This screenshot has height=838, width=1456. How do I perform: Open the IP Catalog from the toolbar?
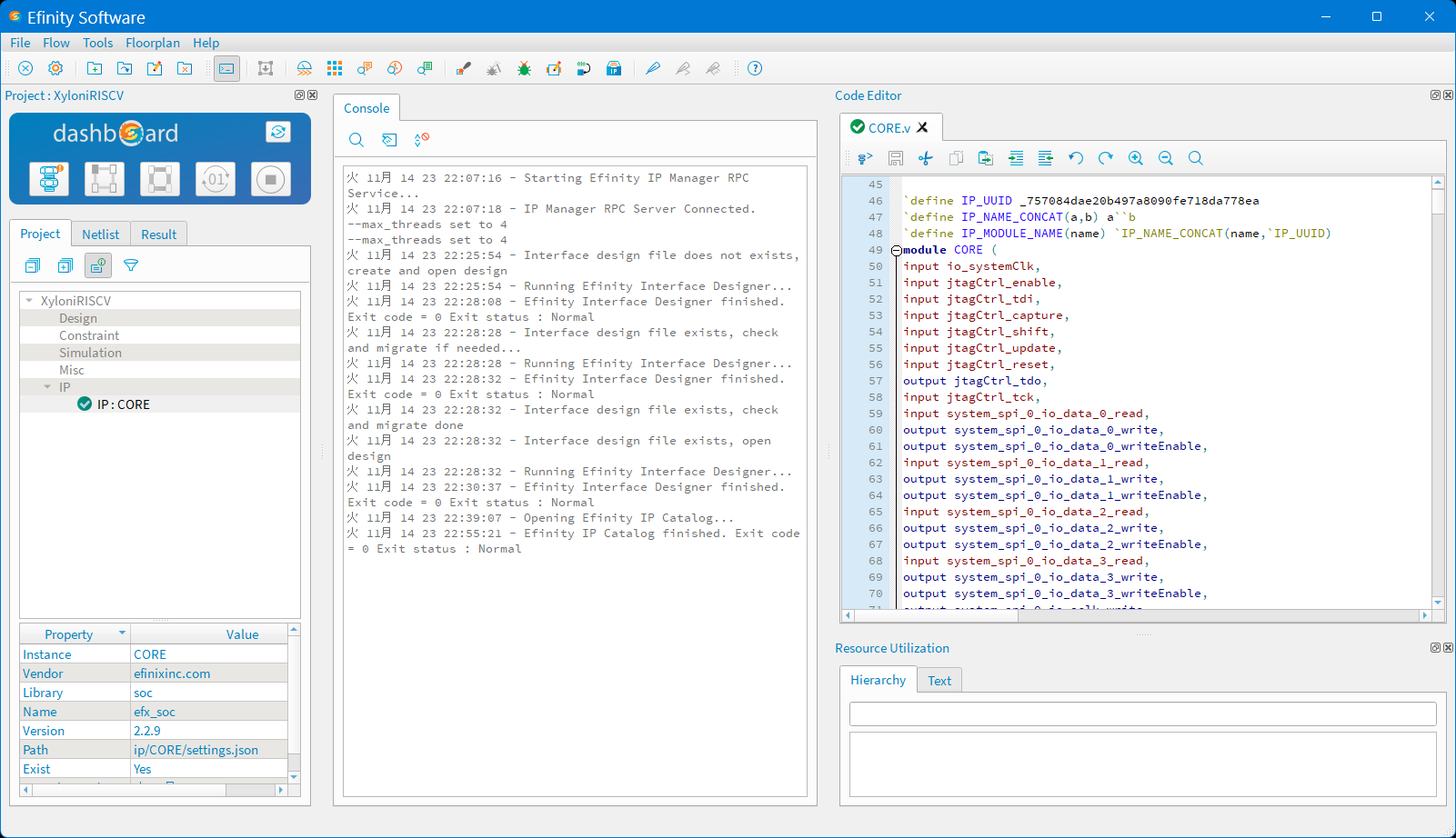click(614, 68)
